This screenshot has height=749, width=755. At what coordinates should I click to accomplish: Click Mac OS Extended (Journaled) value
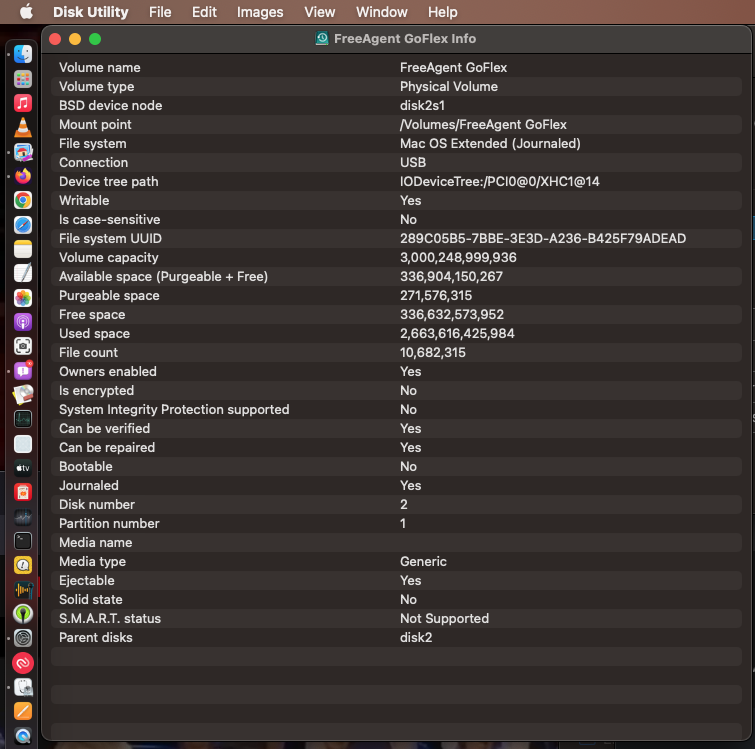(490, 143)
